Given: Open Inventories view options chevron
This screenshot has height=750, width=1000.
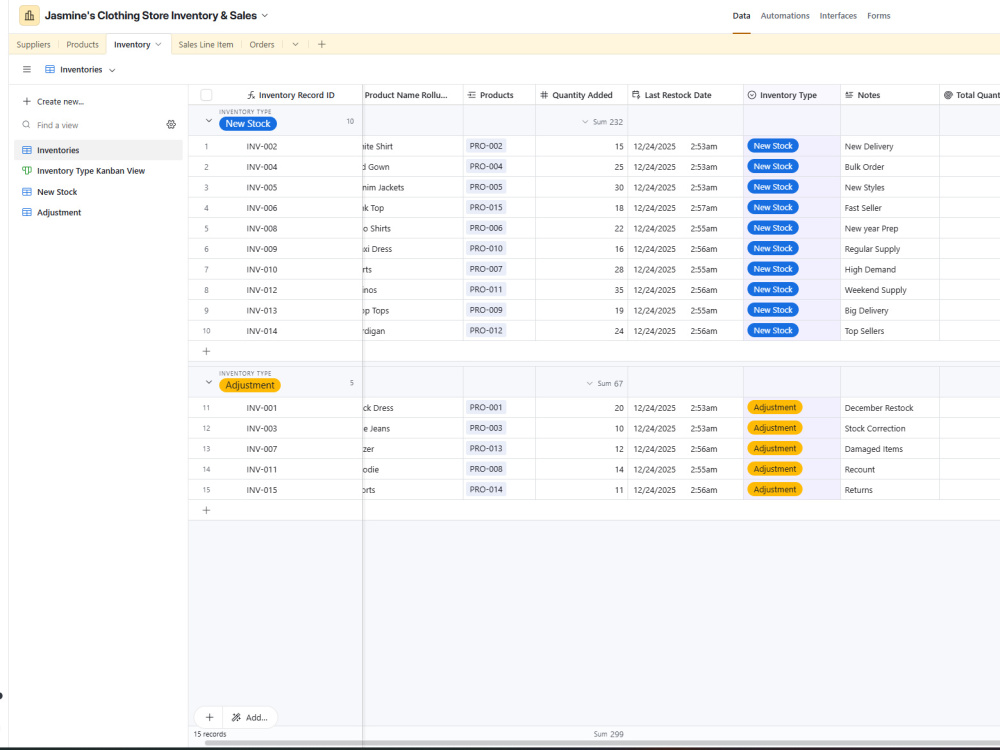Looking at the screenshot, I should [112, 70].
